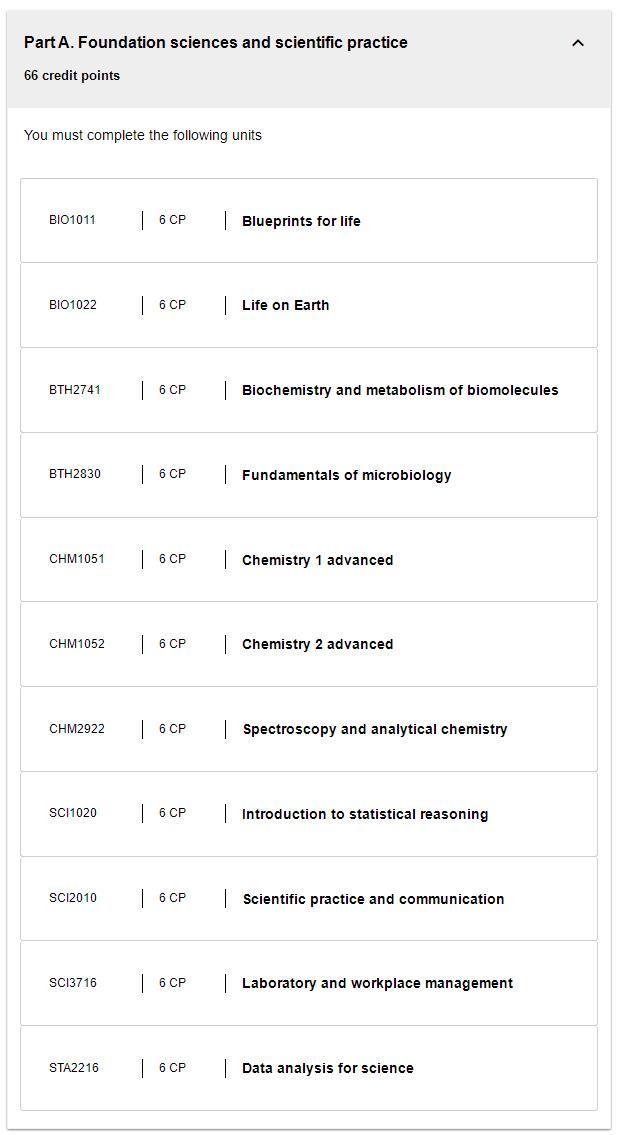Click the 66 credit points label
The height and width of the screenshot is (1135, 621).
pyautogui.click(x=72, y=75)
